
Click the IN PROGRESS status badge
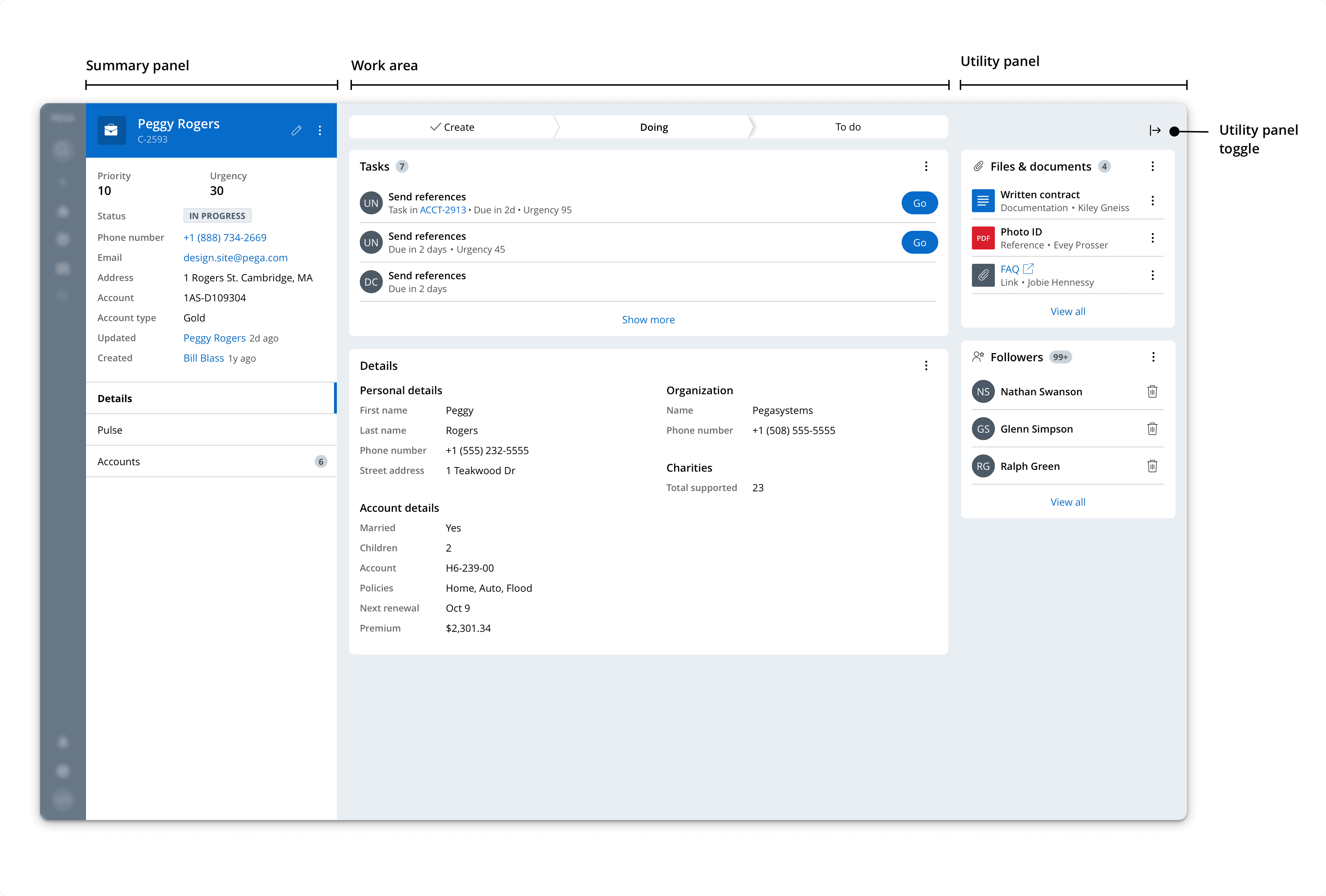click(218, 216)
